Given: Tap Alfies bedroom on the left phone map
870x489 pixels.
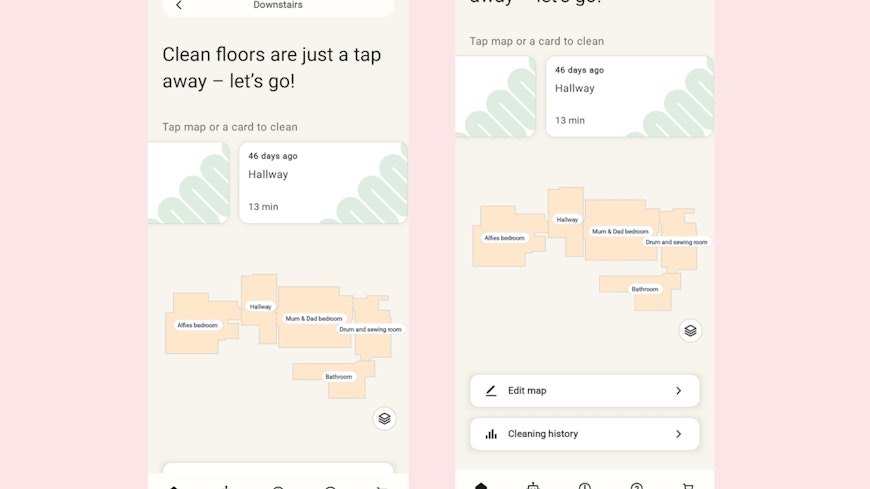Looking at the screenshot, I should coord(198,325).
